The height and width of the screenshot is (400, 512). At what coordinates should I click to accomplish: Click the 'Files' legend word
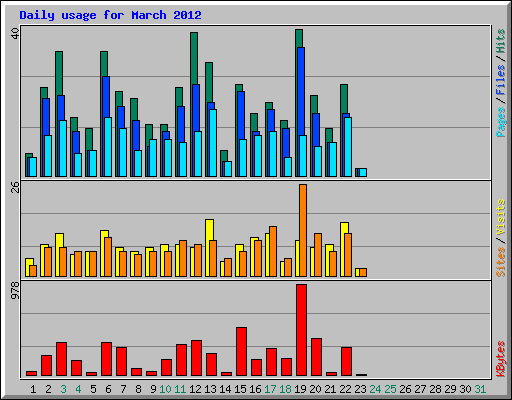[501, 79]
